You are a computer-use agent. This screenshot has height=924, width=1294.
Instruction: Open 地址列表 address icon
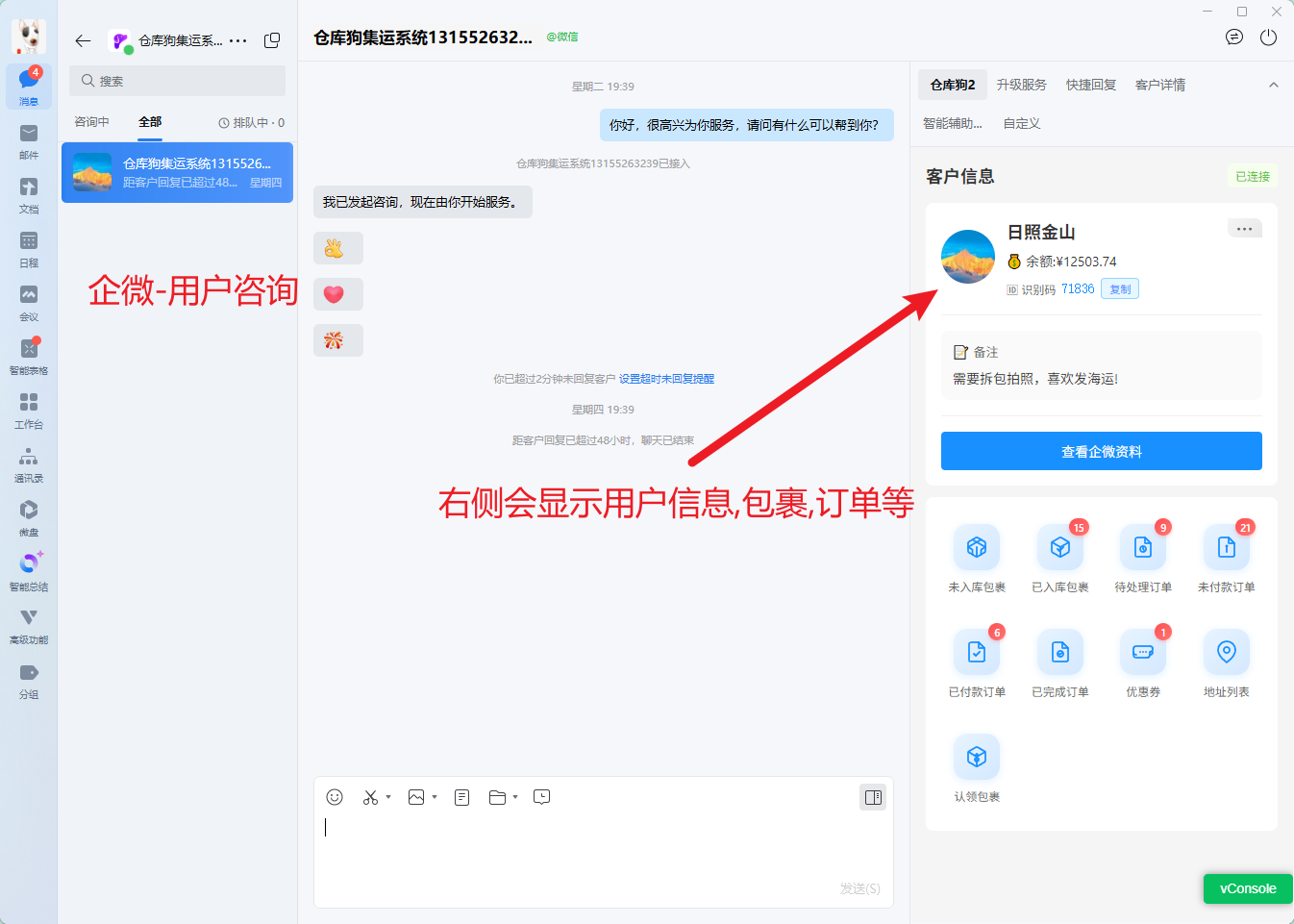pos(1227,652)
